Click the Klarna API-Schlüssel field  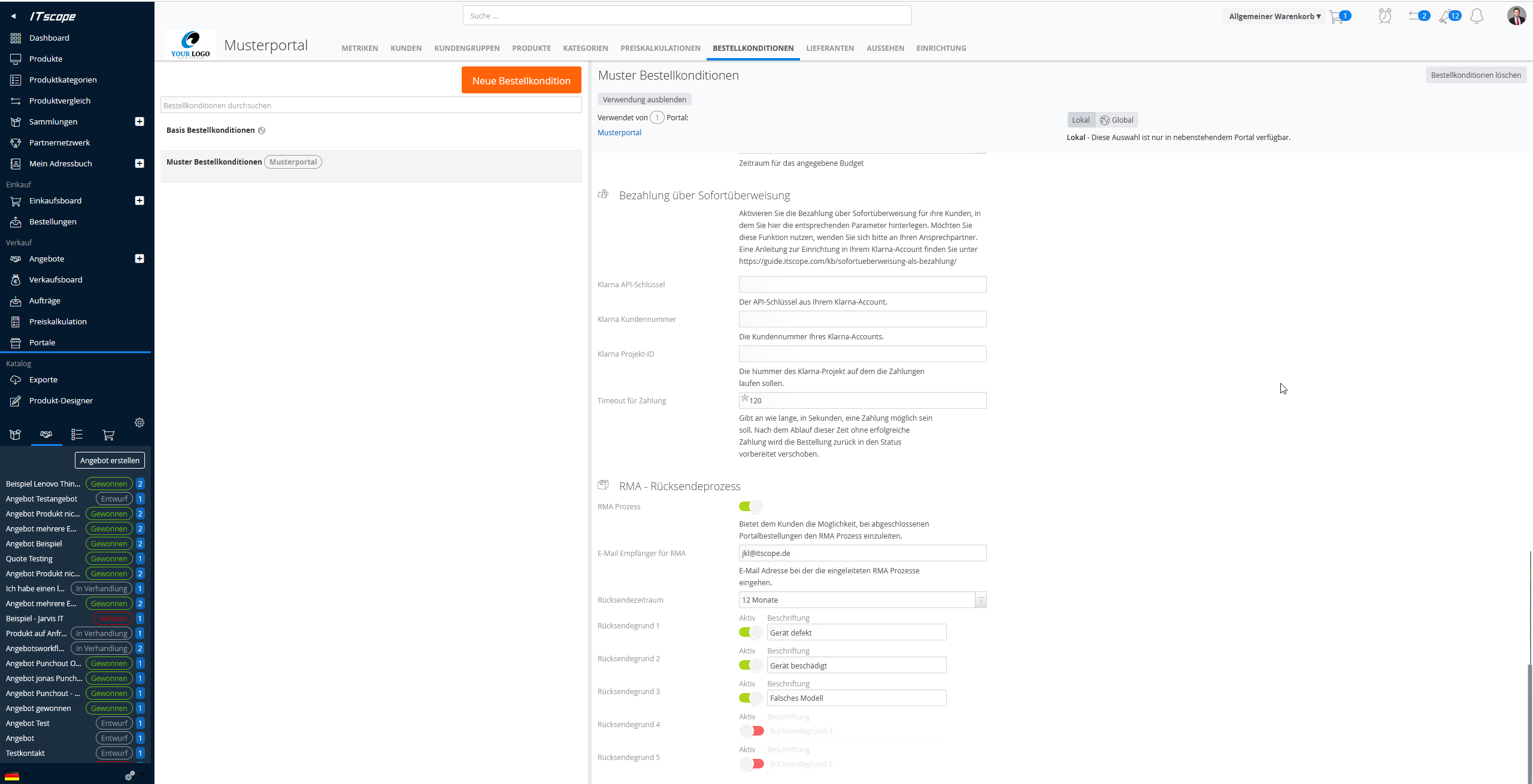[862, 284]
